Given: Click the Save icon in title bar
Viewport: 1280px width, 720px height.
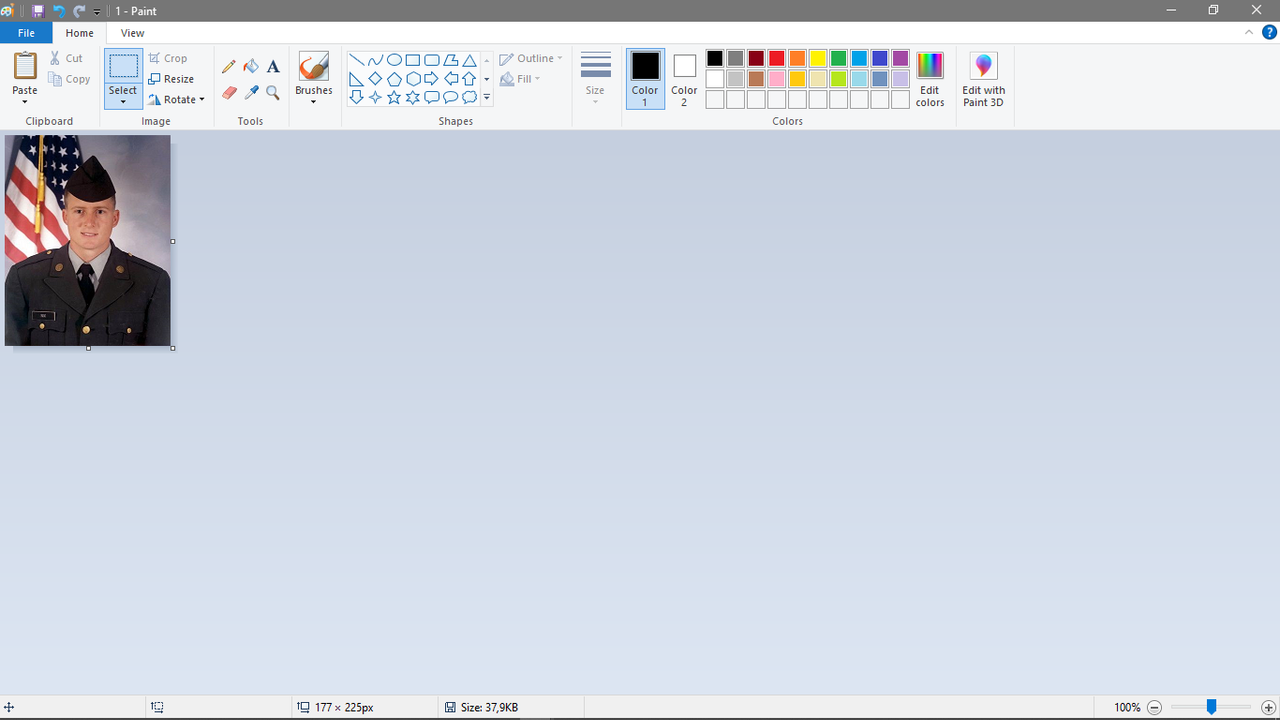Looking at the screenshot, I should [x=38, y=11].
